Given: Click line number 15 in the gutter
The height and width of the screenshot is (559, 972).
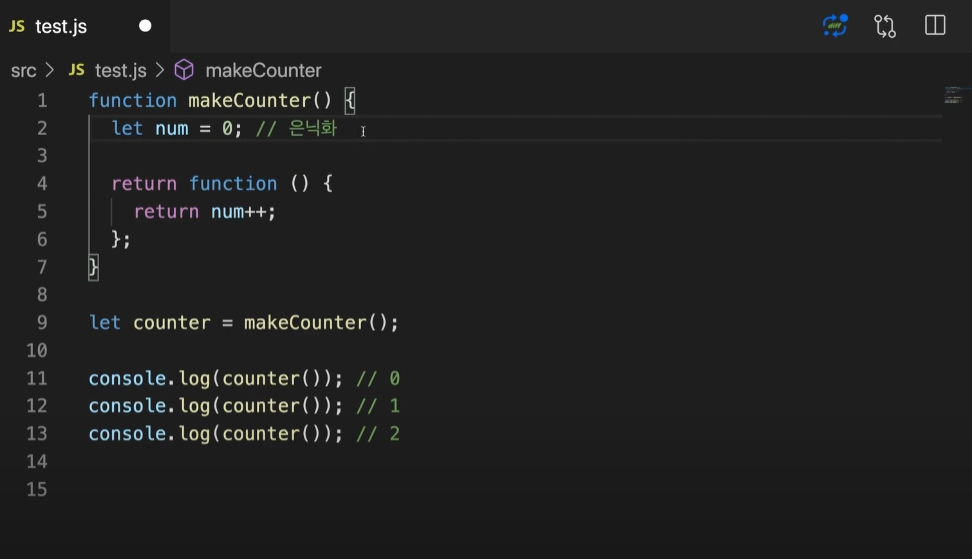Looking at the screenshot, I should click(37, 489).
